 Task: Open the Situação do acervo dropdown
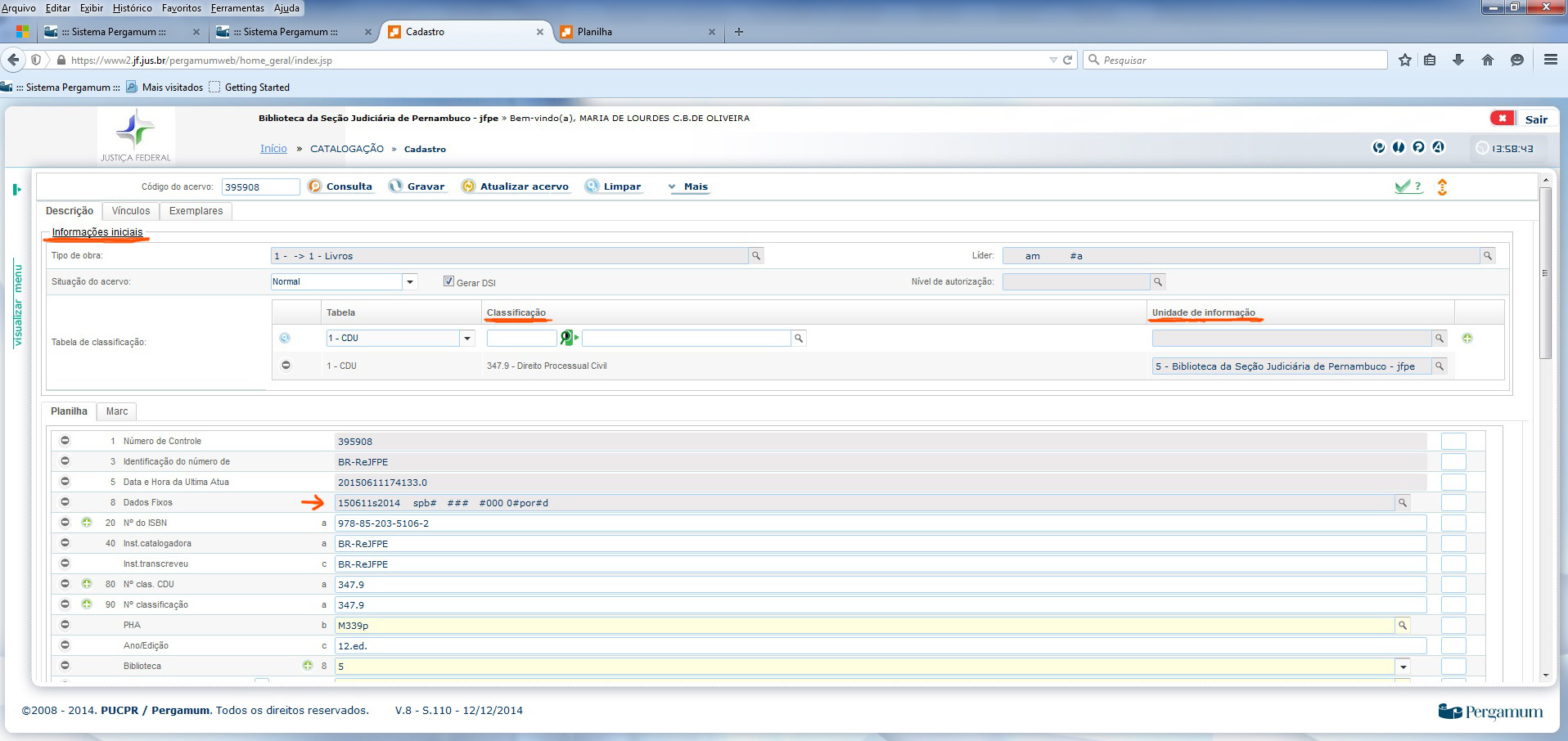click(x=410, y=282)
